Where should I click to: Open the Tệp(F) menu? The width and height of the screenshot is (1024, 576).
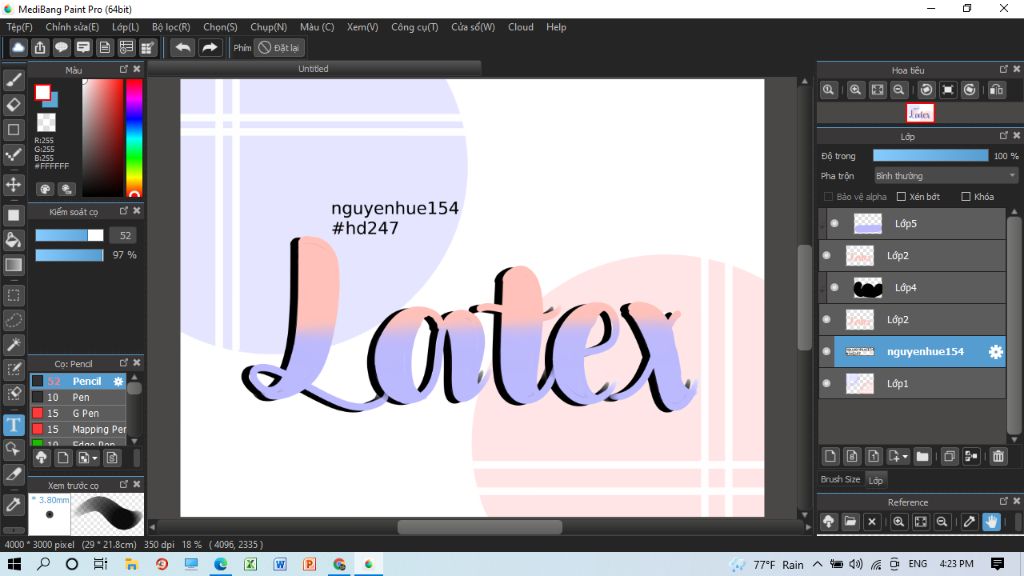coord(19,27)
